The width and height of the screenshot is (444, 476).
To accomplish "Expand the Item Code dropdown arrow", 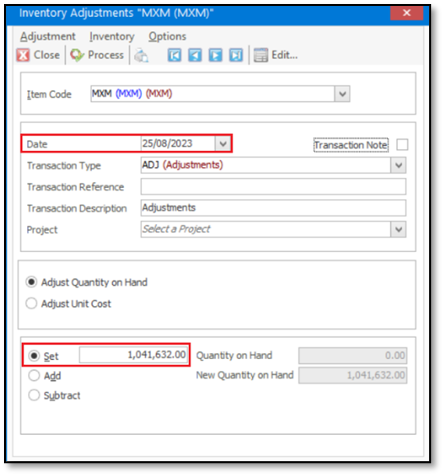I will 342,94.
